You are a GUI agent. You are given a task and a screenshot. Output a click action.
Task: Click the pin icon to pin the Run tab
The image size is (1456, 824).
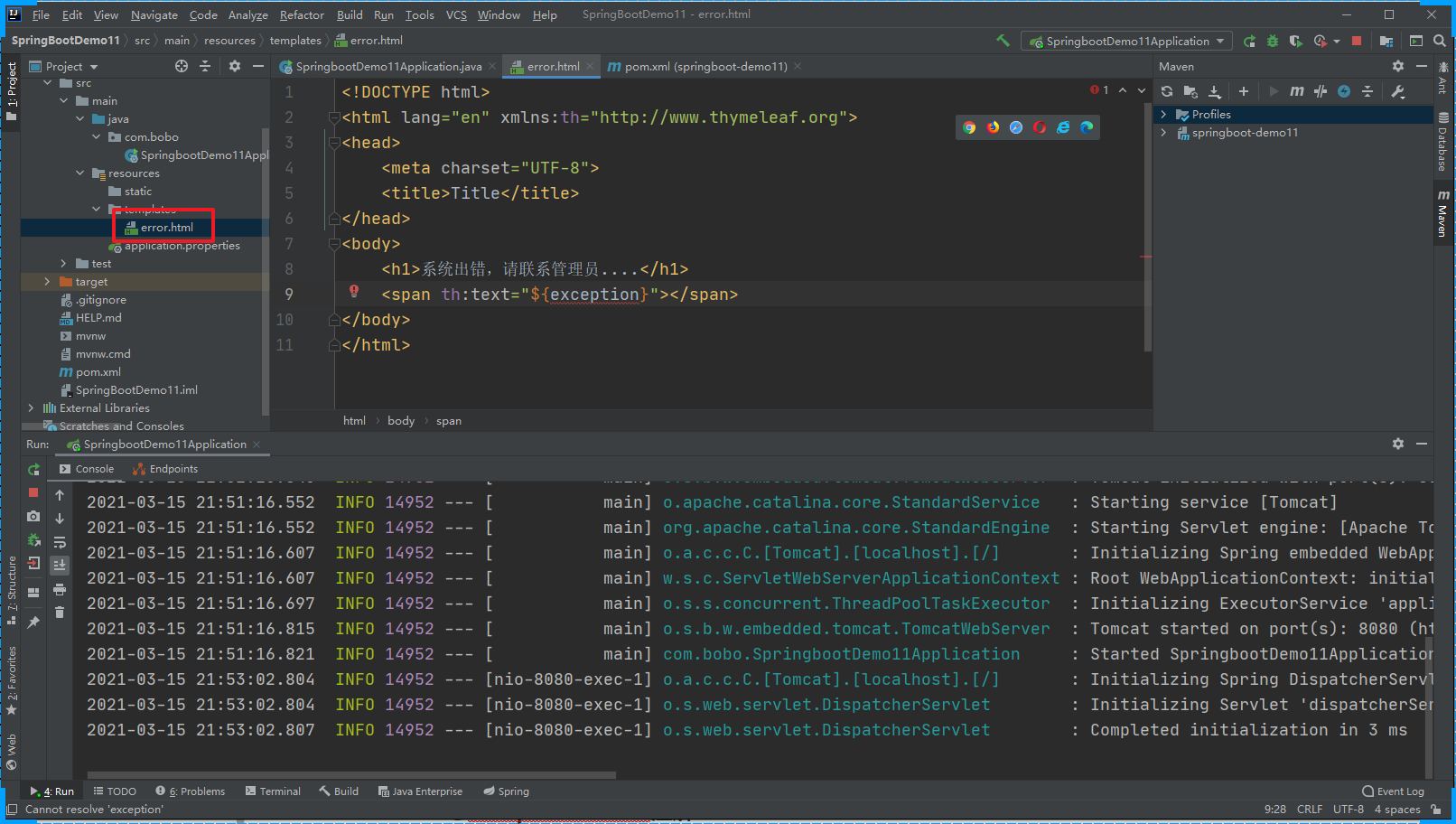(x=33, y=622)
